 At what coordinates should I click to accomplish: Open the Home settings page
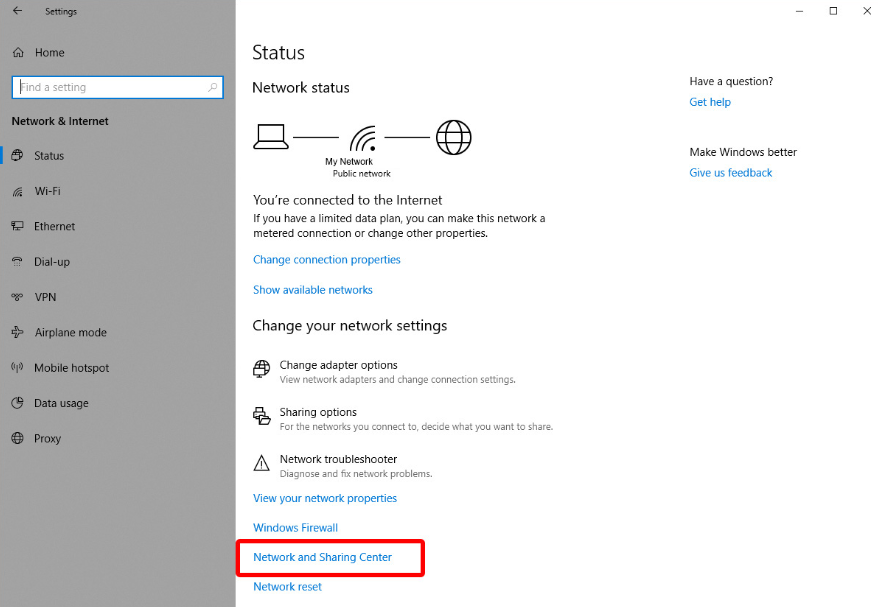coord(49,53)
